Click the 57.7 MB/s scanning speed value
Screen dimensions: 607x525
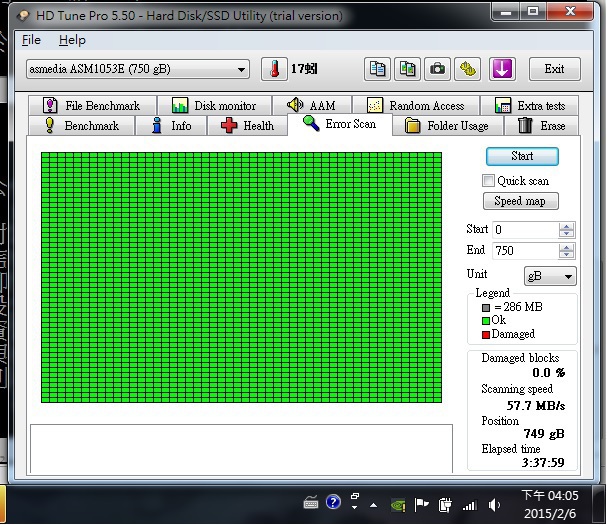pyautogui.click(x=536, y=406)
